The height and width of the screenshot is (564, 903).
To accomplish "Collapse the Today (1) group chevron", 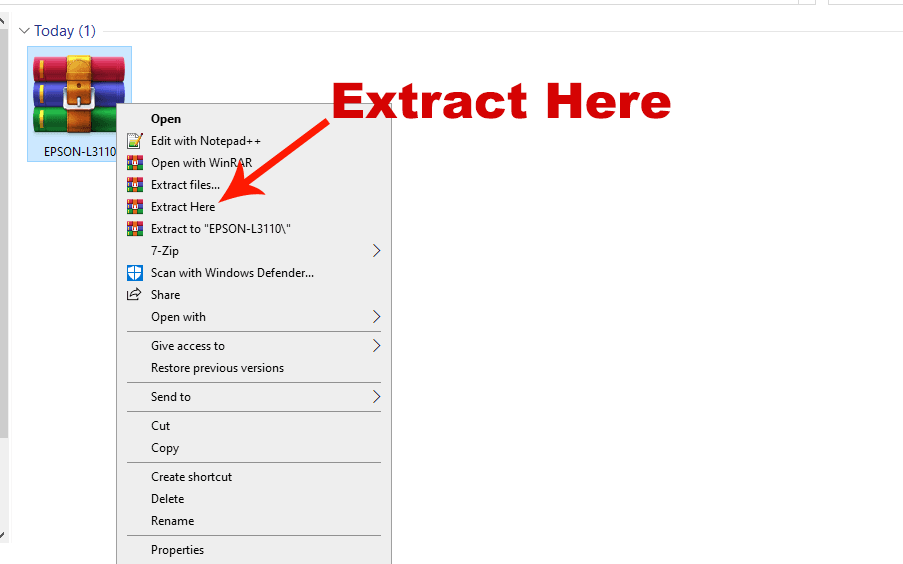I will [24, 31].
